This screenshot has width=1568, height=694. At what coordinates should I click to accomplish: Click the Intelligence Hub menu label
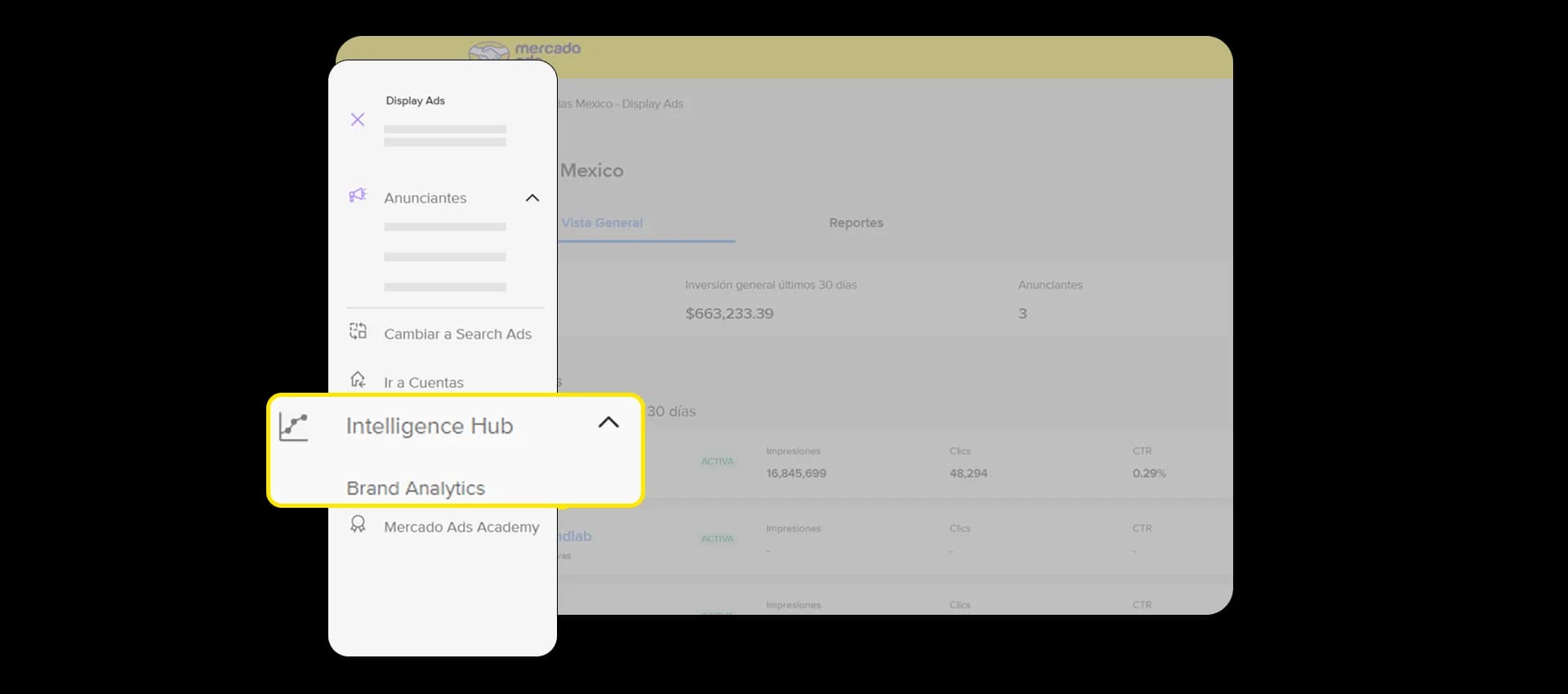tap(430, 426)
